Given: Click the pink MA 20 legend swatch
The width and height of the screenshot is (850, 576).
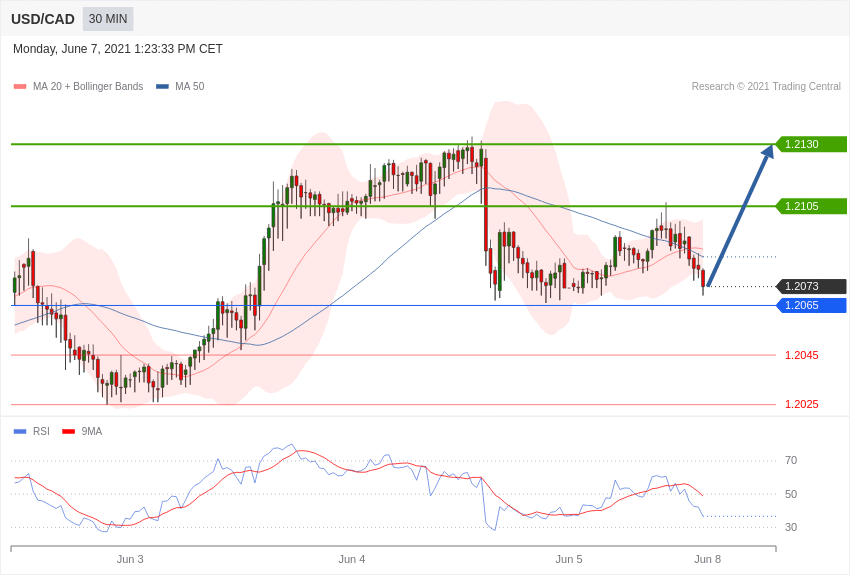Looking at the screenshot, I should 20,87.
